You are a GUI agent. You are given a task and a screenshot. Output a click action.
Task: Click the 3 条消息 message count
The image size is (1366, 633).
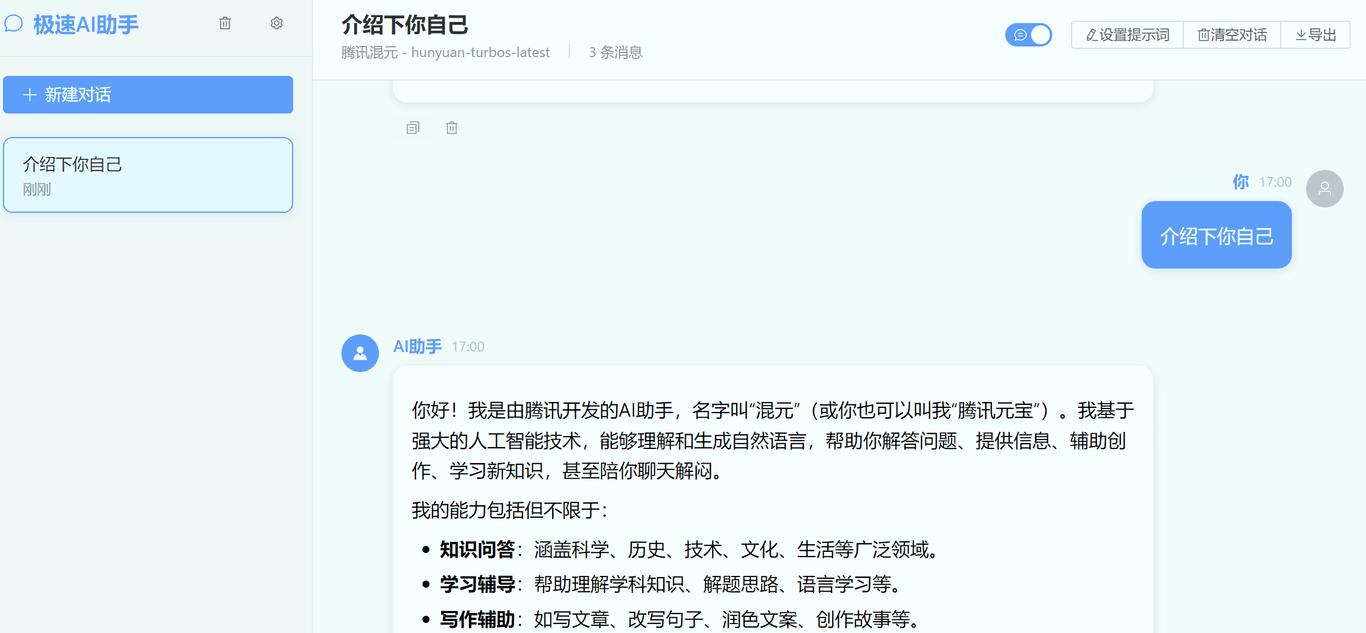pyautogui.click(x=615, y=53)
